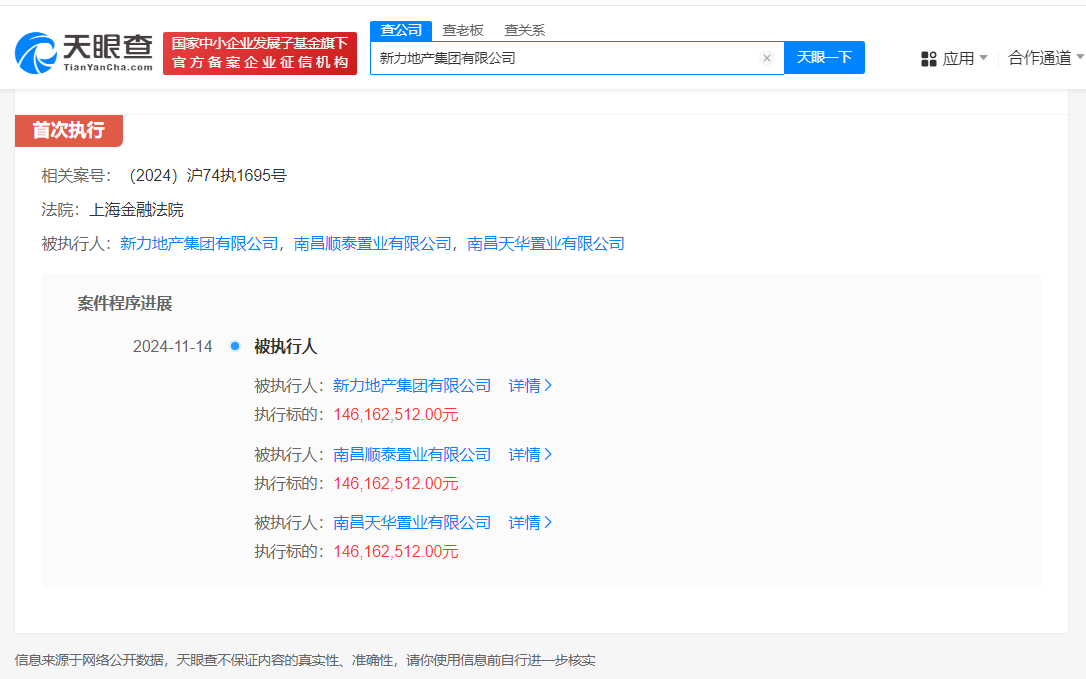Image resolution: width=1086 pixels, height=679 pixels.
Task: Click the 天眼一下 search button
Action: pos(824,58)
